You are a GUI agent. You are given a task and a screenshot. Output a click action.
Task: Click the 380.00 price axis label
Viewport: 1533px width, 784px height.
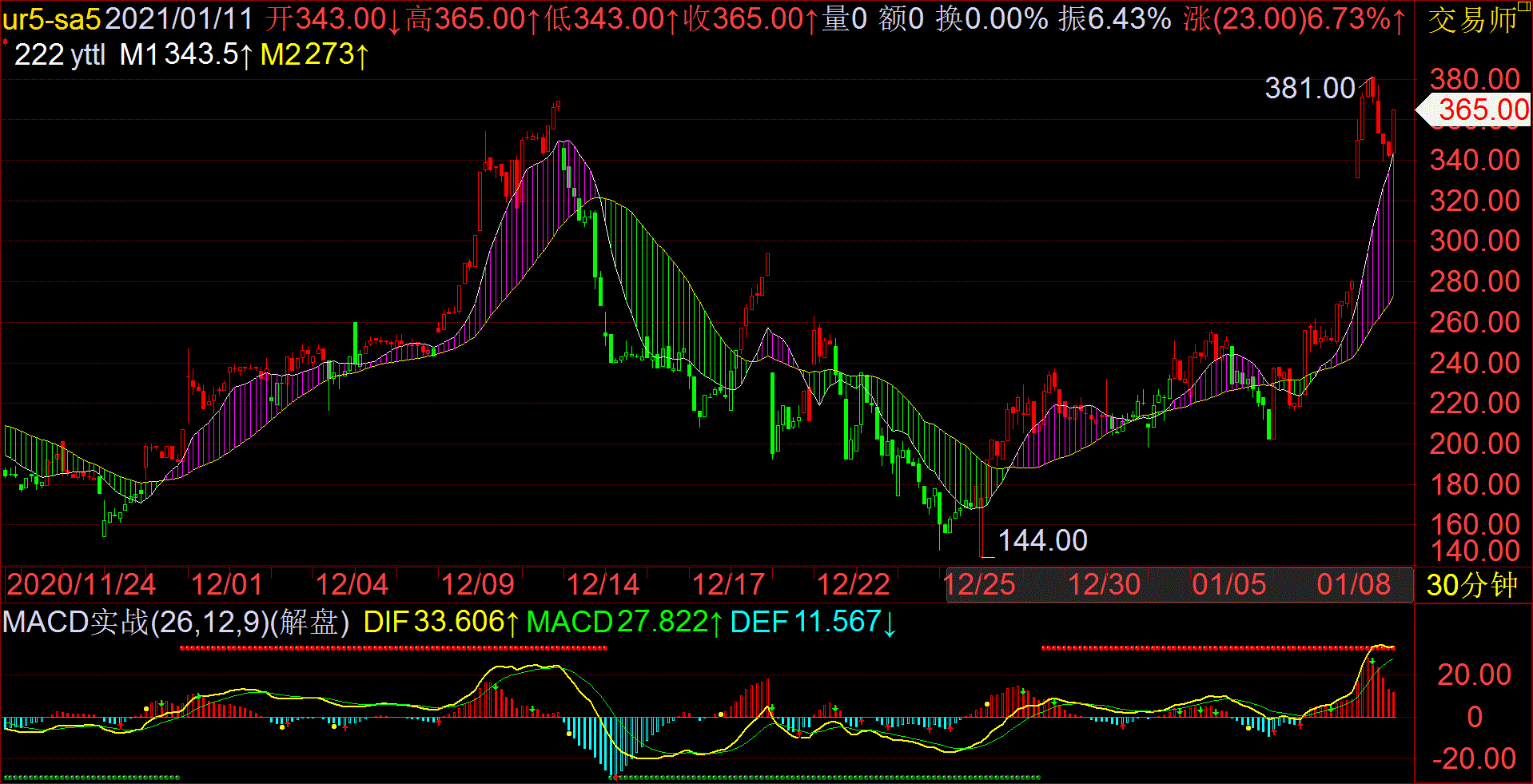(x=1475, y=79)
